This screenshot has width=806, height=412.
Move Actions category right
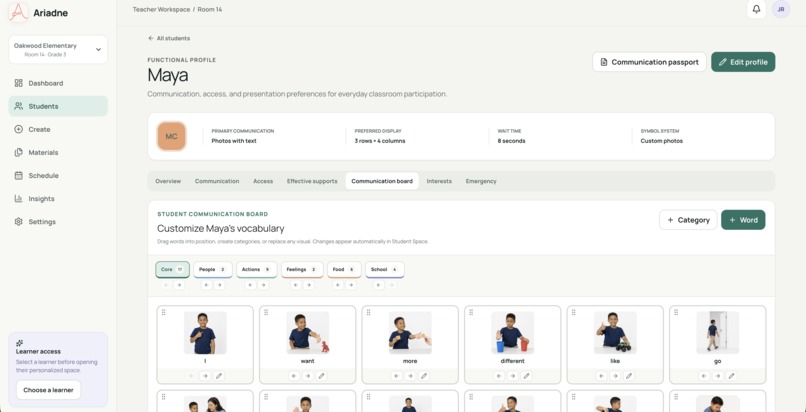click(x=263, y=285)
